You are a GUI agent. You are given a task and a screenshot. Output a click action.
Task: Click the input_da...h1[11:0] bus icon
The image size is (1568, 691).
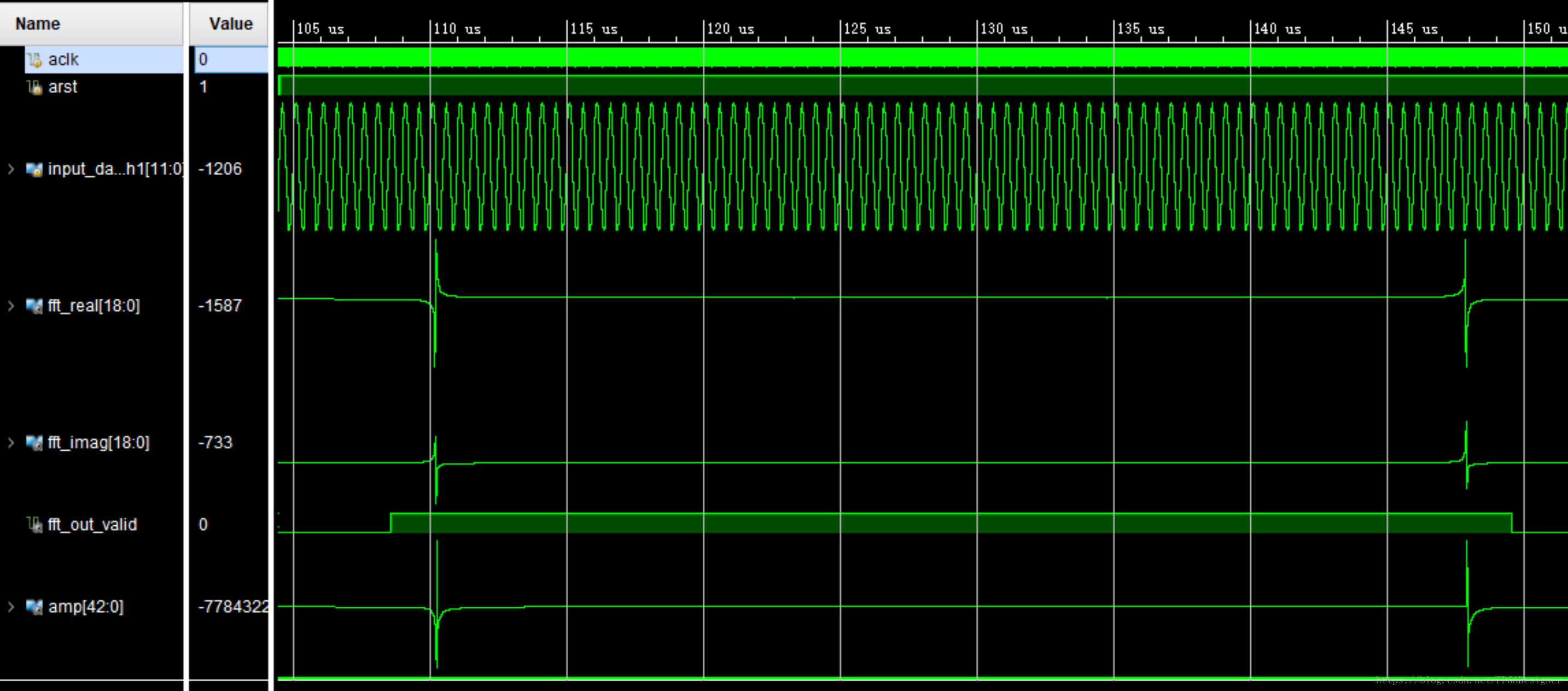34,169
